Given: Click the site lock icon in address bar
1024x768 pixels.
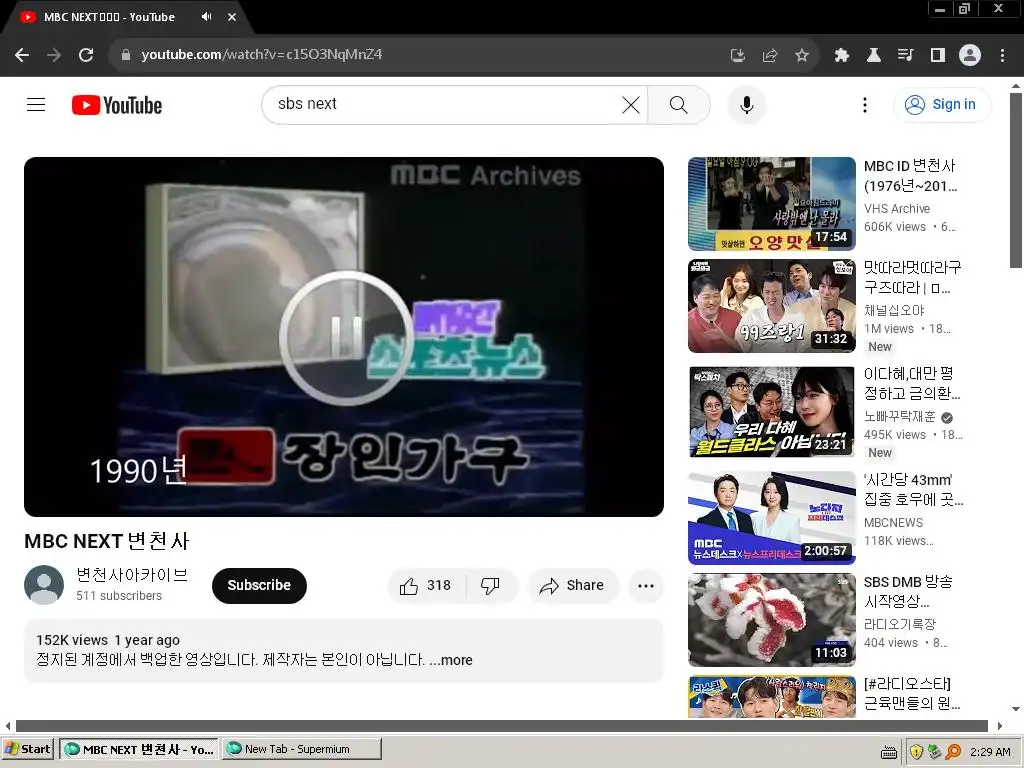Looking at the screenshot, I should click(125, 55).
